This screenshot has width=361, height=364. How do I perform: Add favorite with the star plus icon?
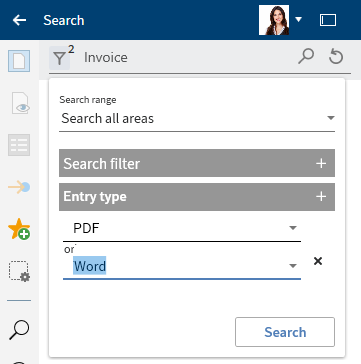(19, 229)
